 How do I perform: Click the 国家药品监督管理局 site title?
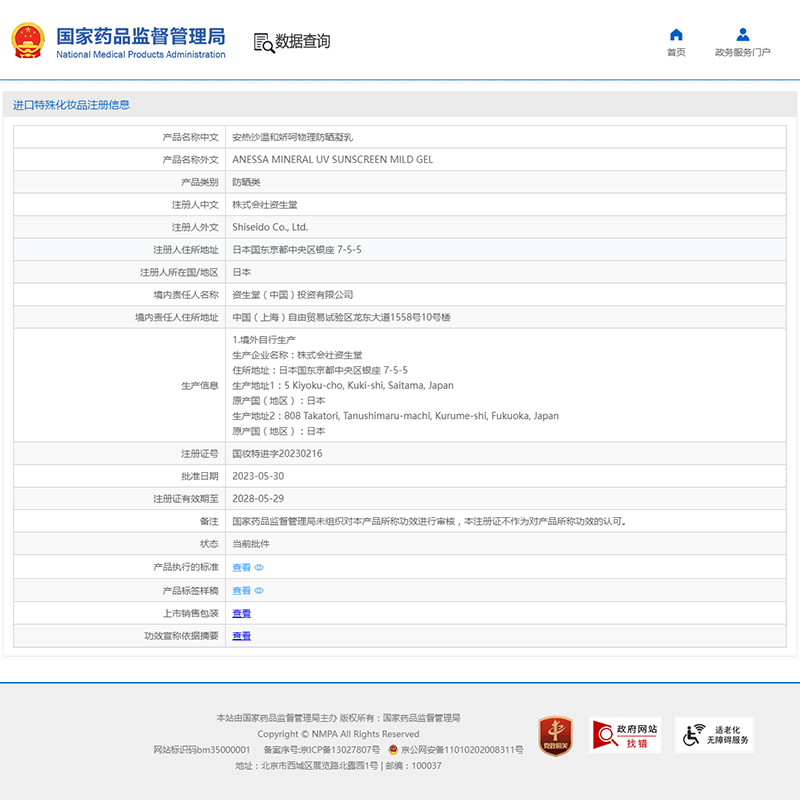(x=140, y=36)
